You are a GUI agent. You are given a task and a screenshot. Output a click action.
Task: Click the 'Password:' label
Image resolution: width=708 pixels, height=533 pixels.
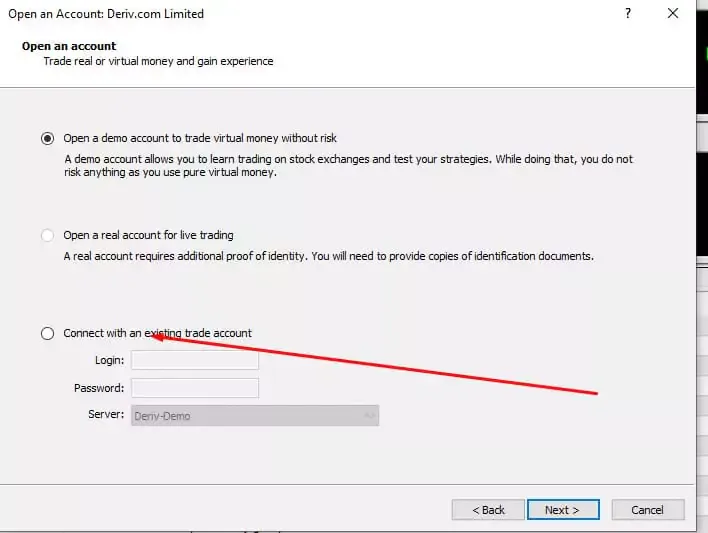[x=99, y=388]
